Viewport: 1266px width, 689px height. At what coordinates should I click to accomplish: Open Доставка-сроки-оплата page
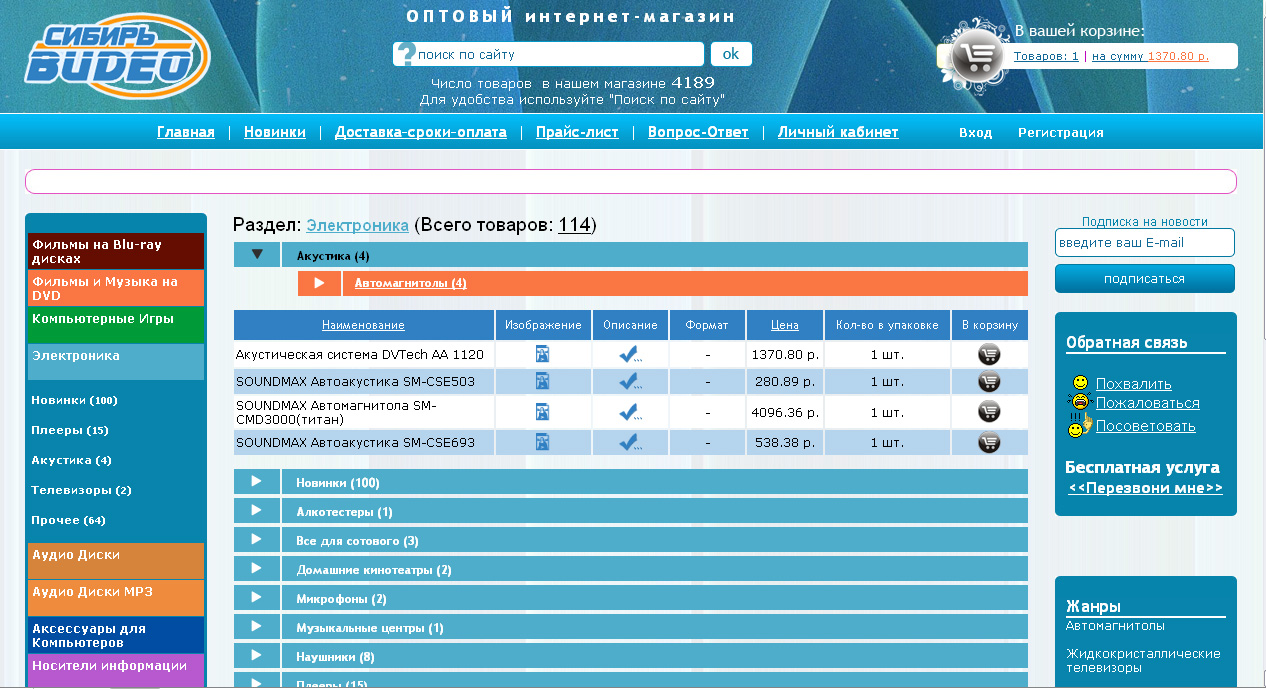421,132
